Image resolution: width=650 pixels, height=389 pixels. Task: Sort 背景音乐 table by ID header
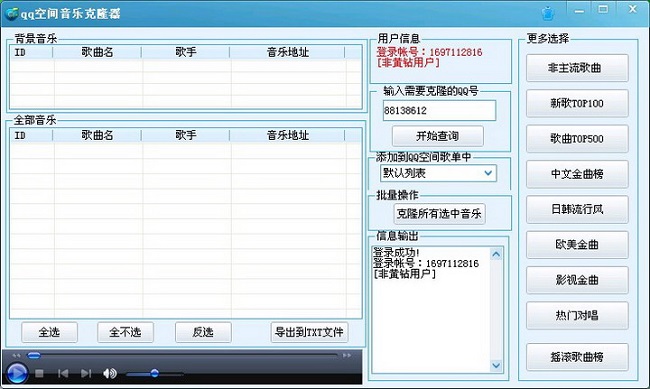tap(32, 52)
